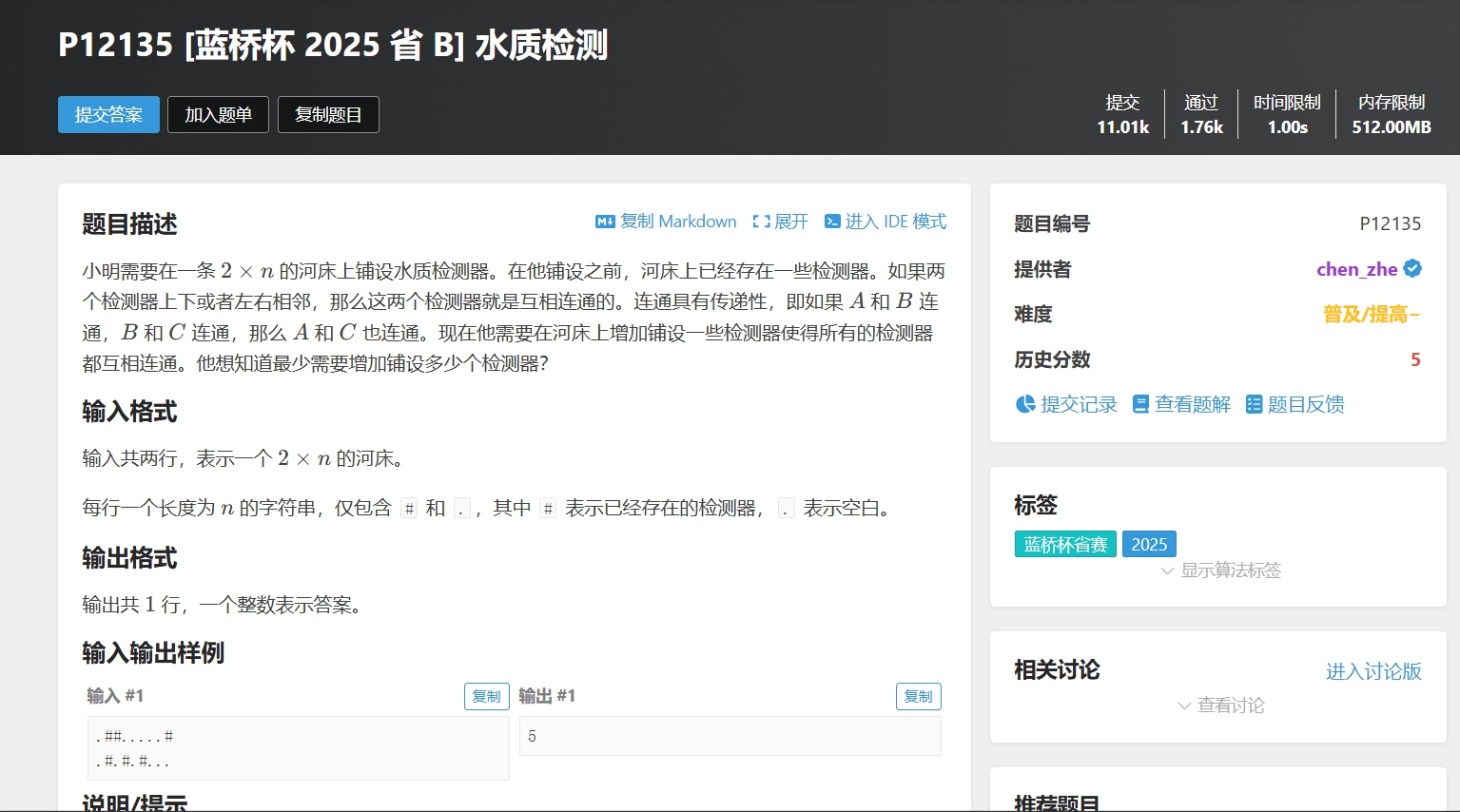Click the expand brackets icon beside 展开
Screen dimensions: 1460x812
761,222
